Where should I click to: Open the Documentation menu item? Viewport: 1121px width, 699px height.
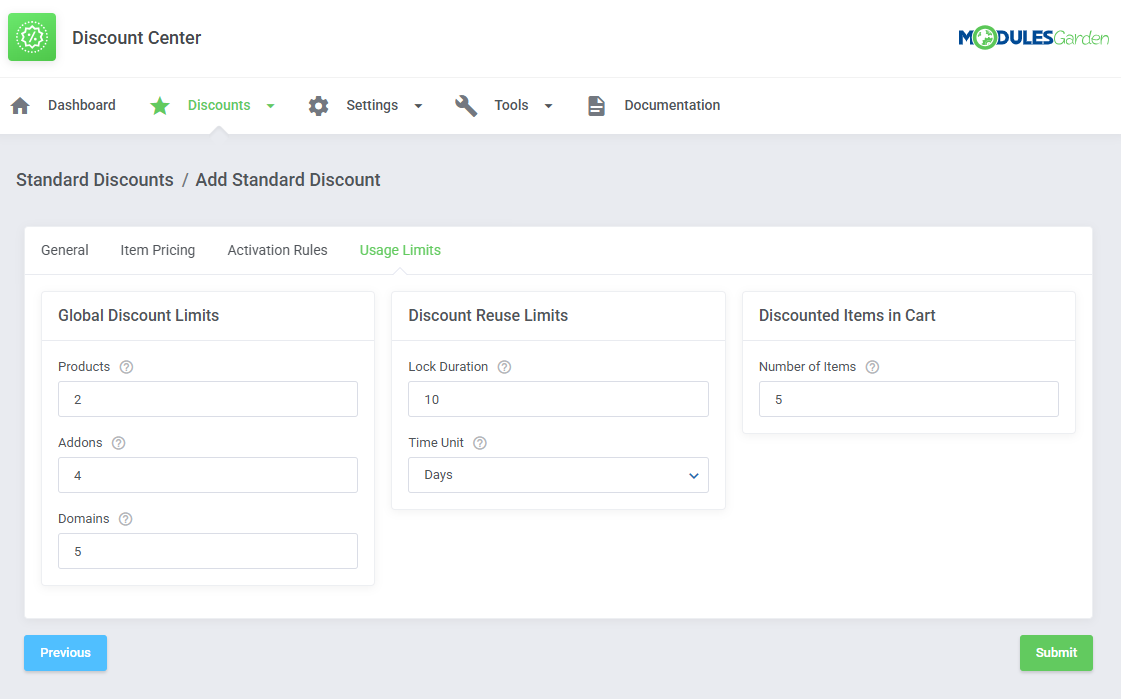[672, 105]
